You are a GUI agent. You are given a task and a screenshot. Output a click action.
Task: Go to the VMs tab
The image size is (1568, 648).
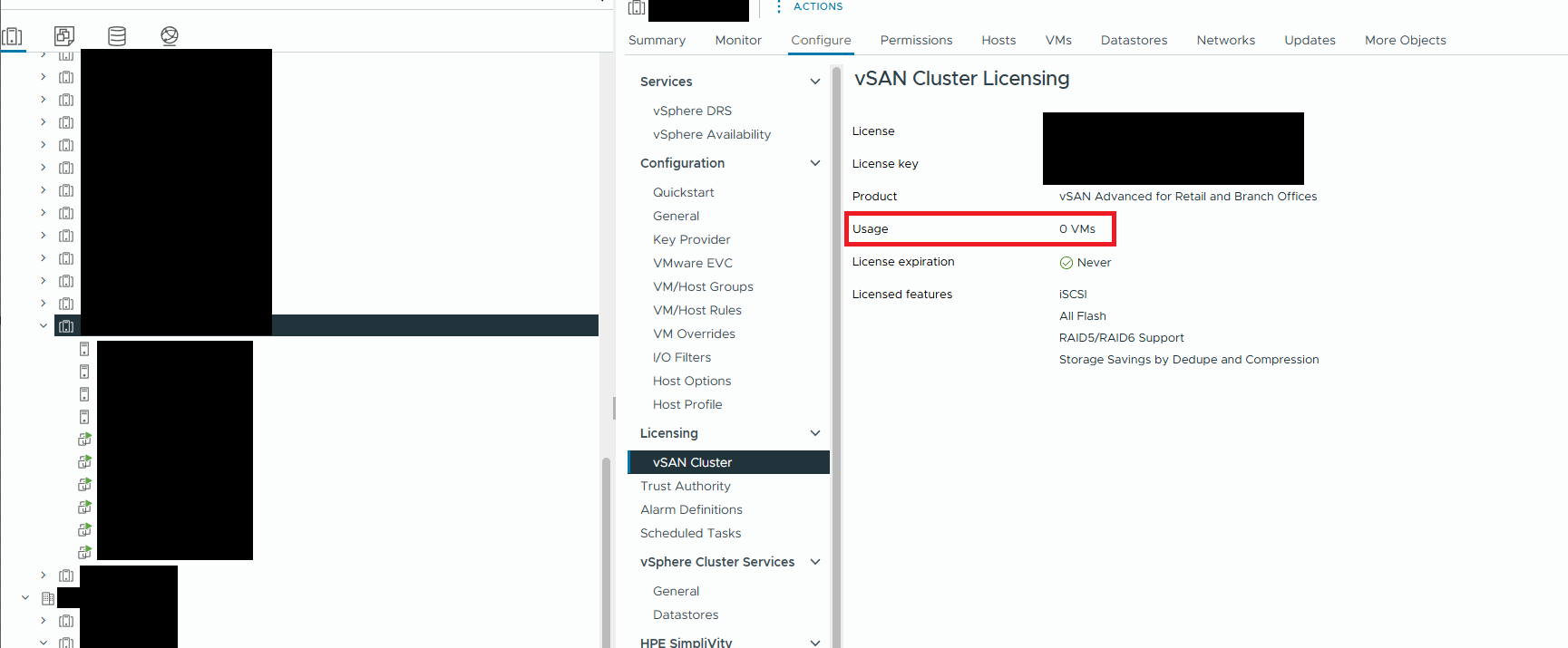click(x=1058, y=40)
